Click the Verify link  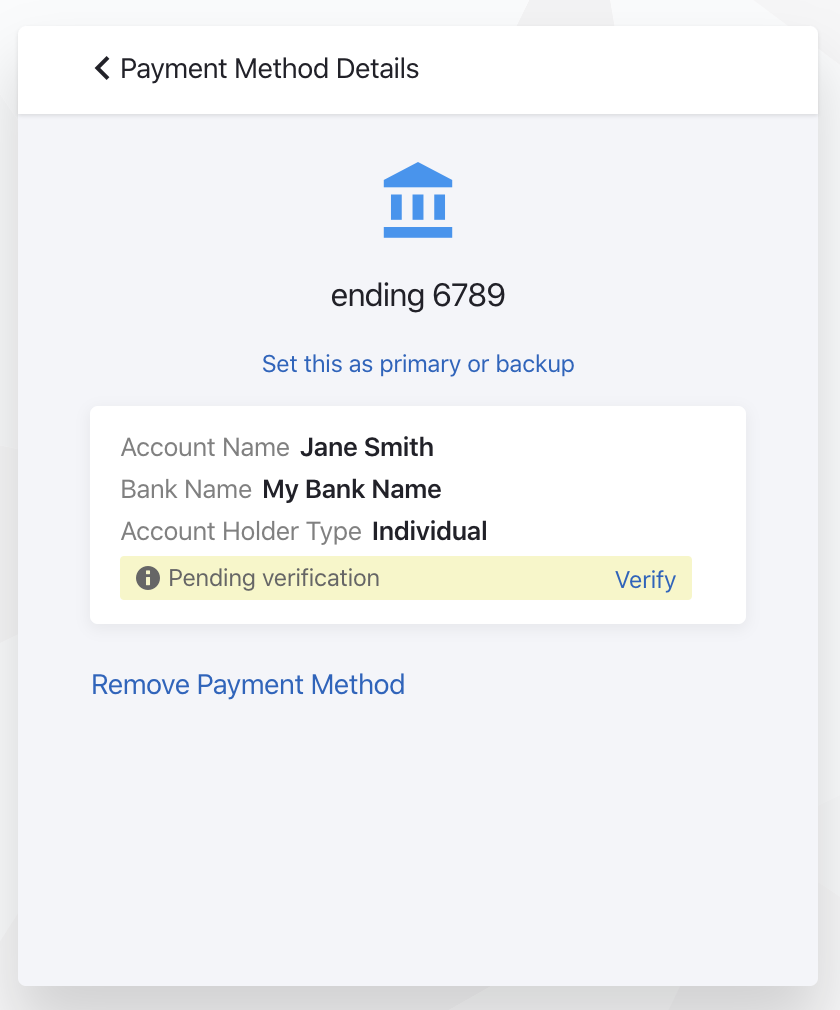click(x=645, y=580)
